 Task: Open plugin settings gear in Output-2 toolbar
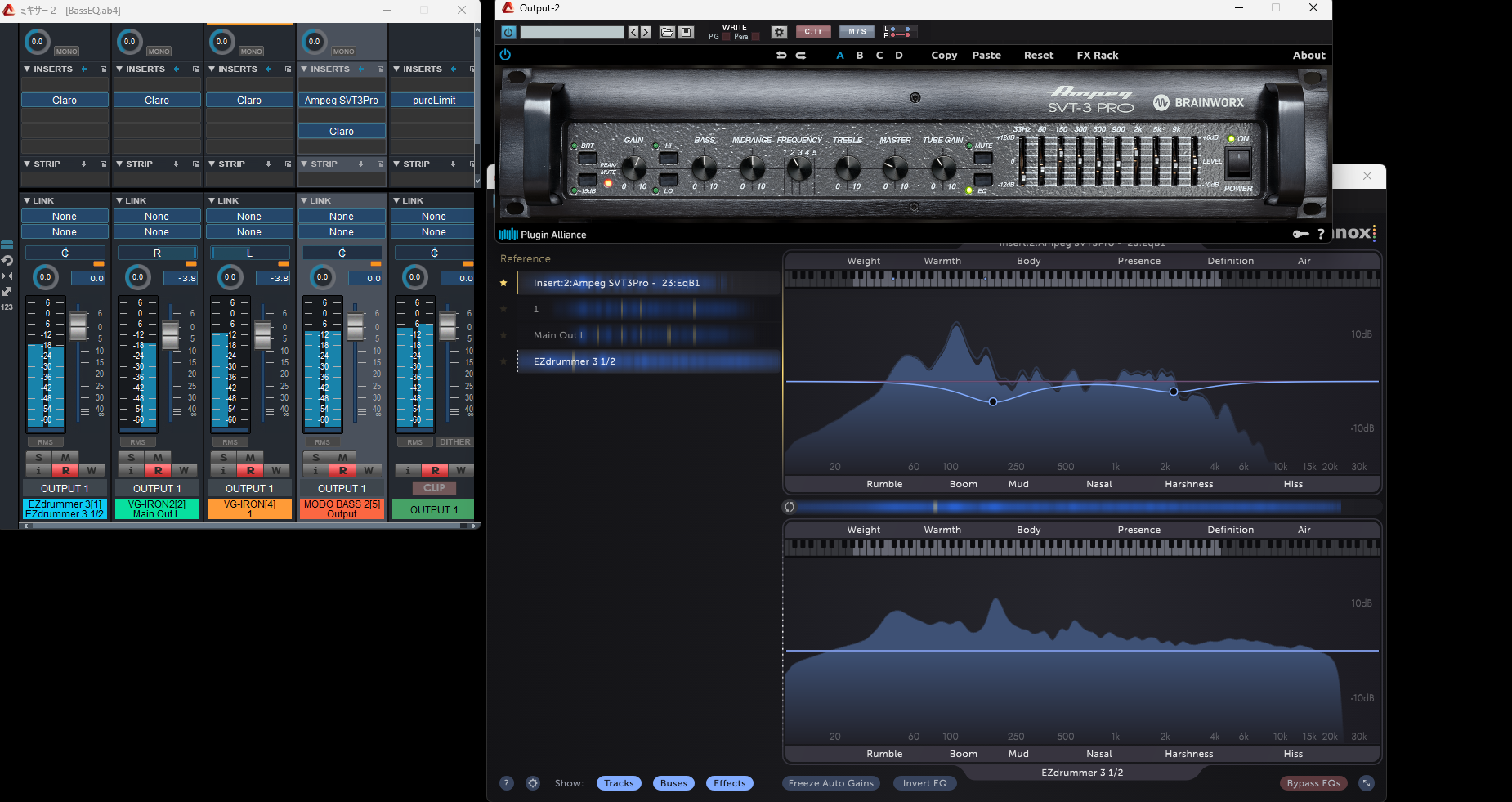[779, 33]
